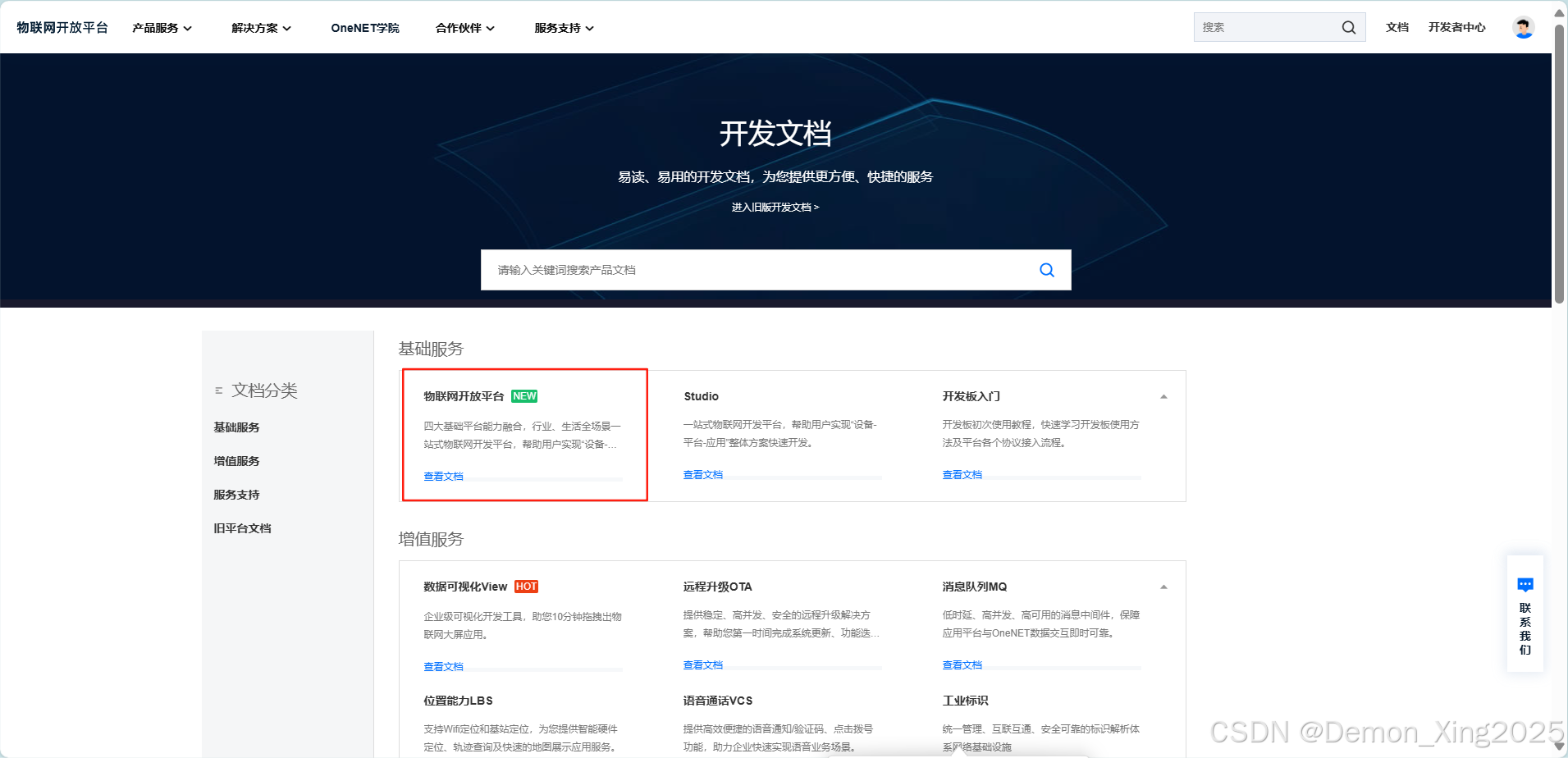Open the user avatar profile icon

(1523, 27)
